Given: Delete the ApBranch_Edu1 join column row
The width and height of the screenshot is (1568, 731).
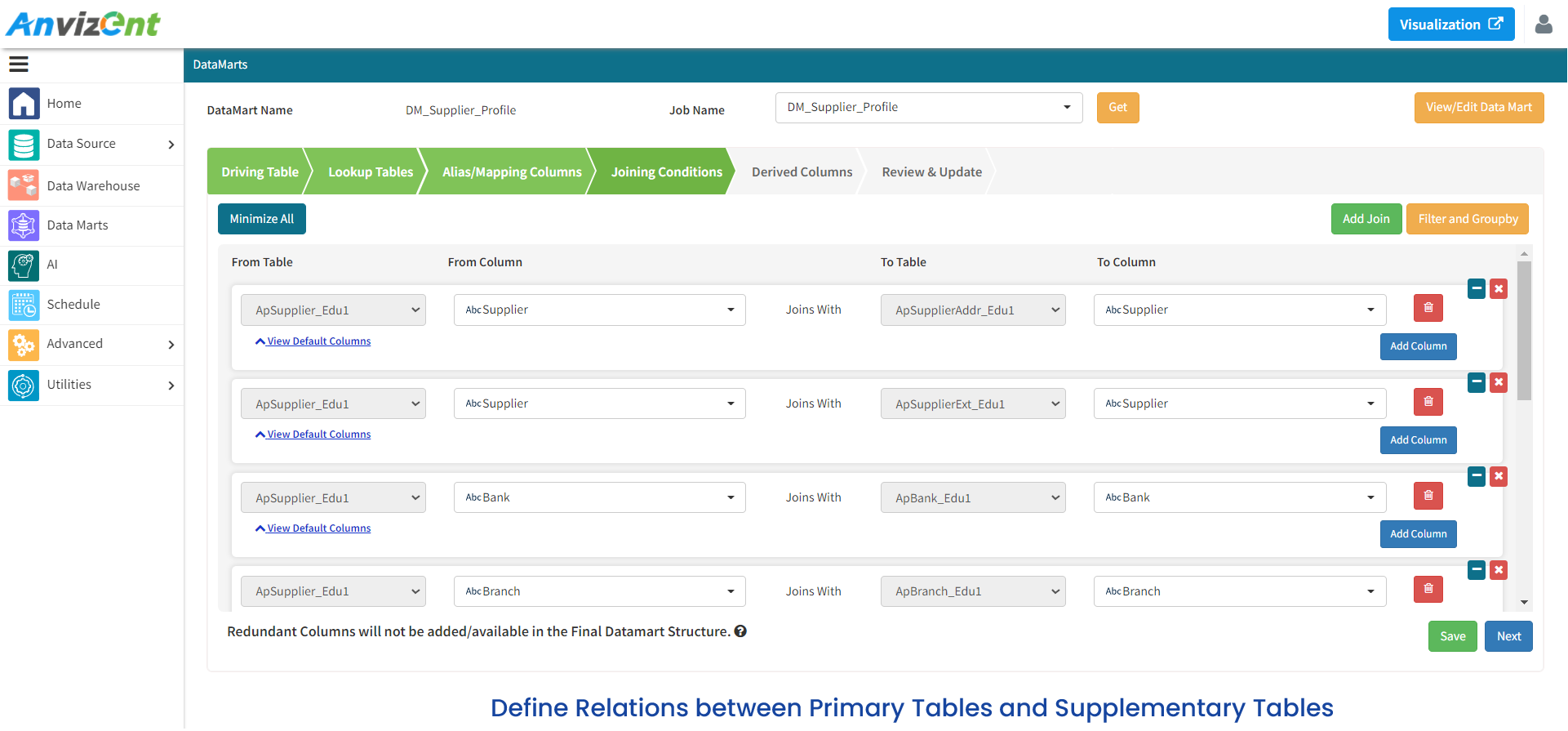Looking at the screenshot, I should [x=1428, y=589].
